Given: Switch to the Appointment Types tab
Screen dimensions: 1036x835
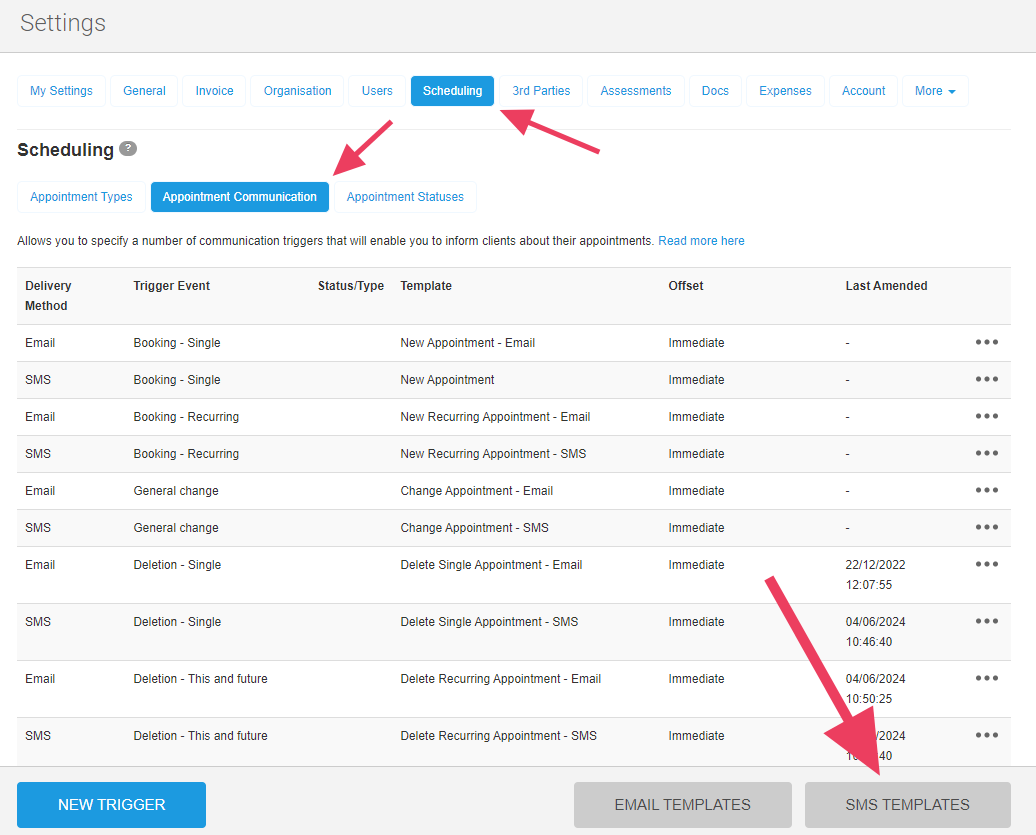Looking at the screenshot, I should pos(81,197).
